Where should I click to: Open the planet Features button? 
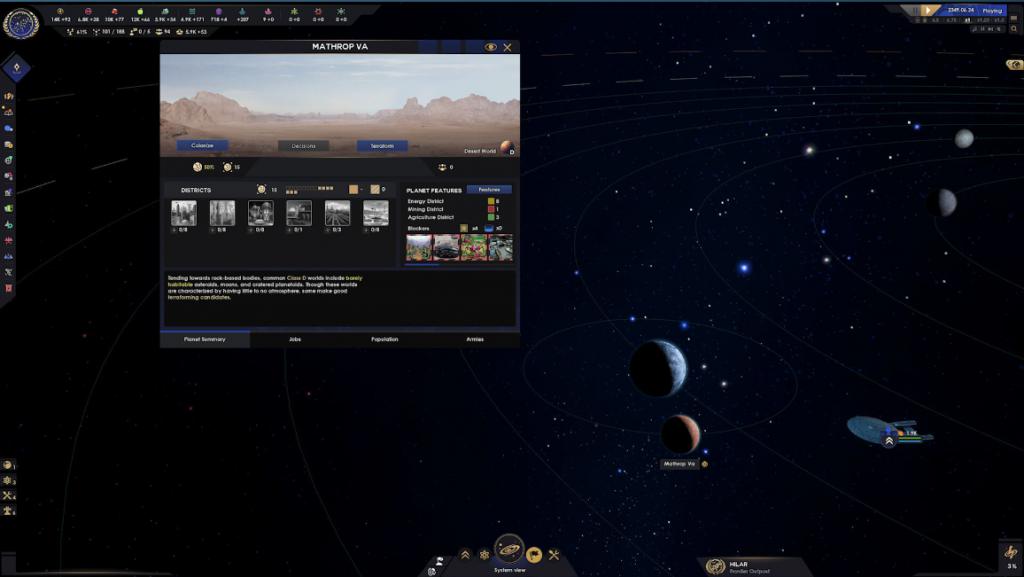[x=489, y=190]
